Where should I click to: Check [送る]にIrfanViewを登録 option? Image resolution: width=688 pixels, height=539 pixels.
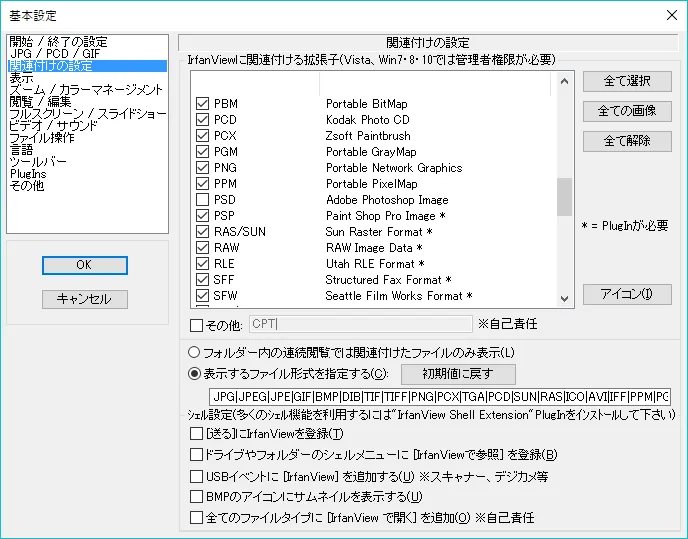click(x=196, y=434)
